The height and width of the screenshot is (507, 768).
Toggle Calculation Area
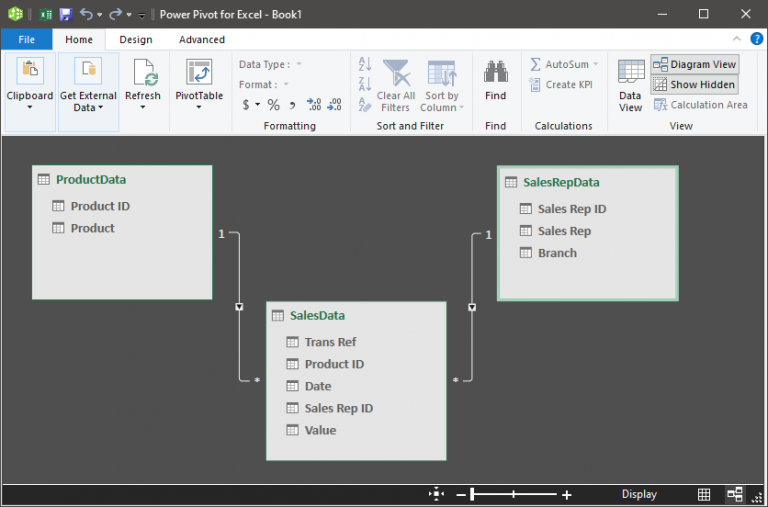tap(700, 105)
